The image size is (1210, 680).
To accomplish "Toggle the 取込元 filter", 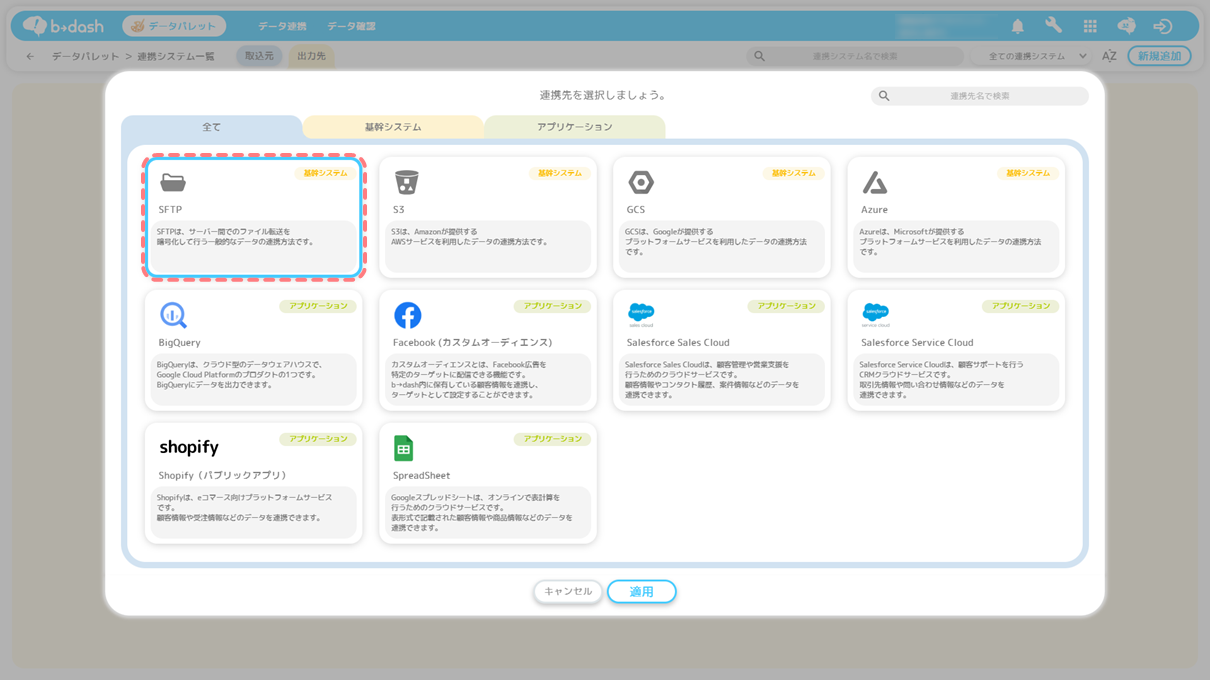I will tap(259, 56).
